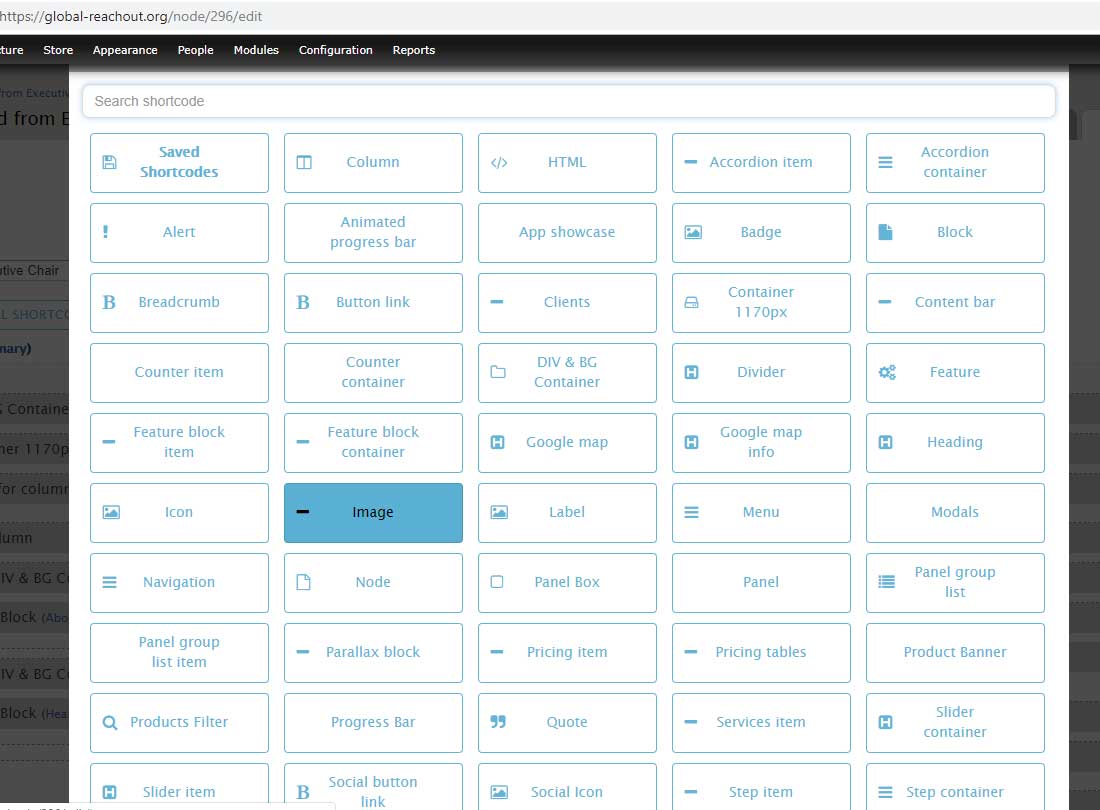
Task: Add the Step container shortcode
Action: click(955, 787)
